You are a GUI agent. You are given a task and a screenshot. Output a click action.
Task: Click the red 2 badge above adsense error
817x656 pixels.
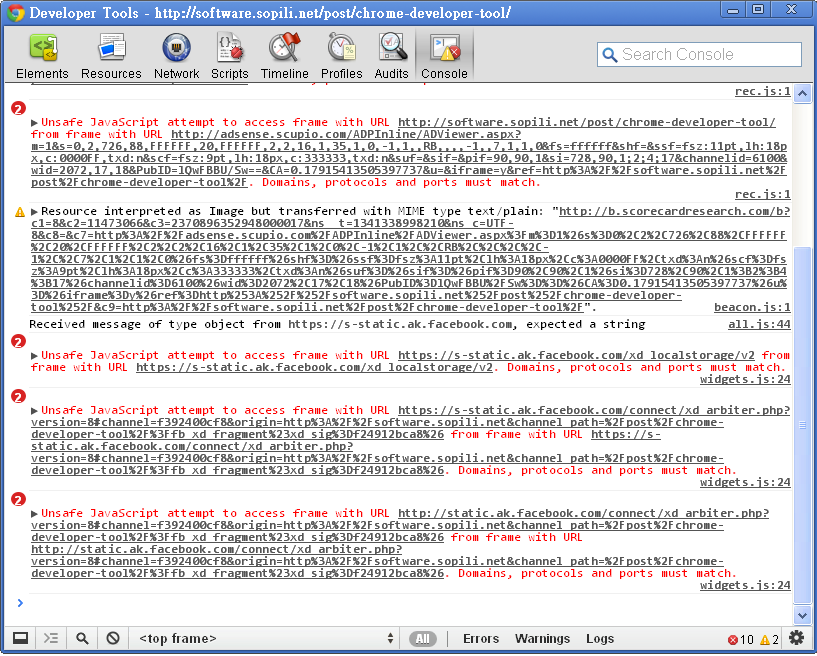pyautogui.click(x=18, y=108)
